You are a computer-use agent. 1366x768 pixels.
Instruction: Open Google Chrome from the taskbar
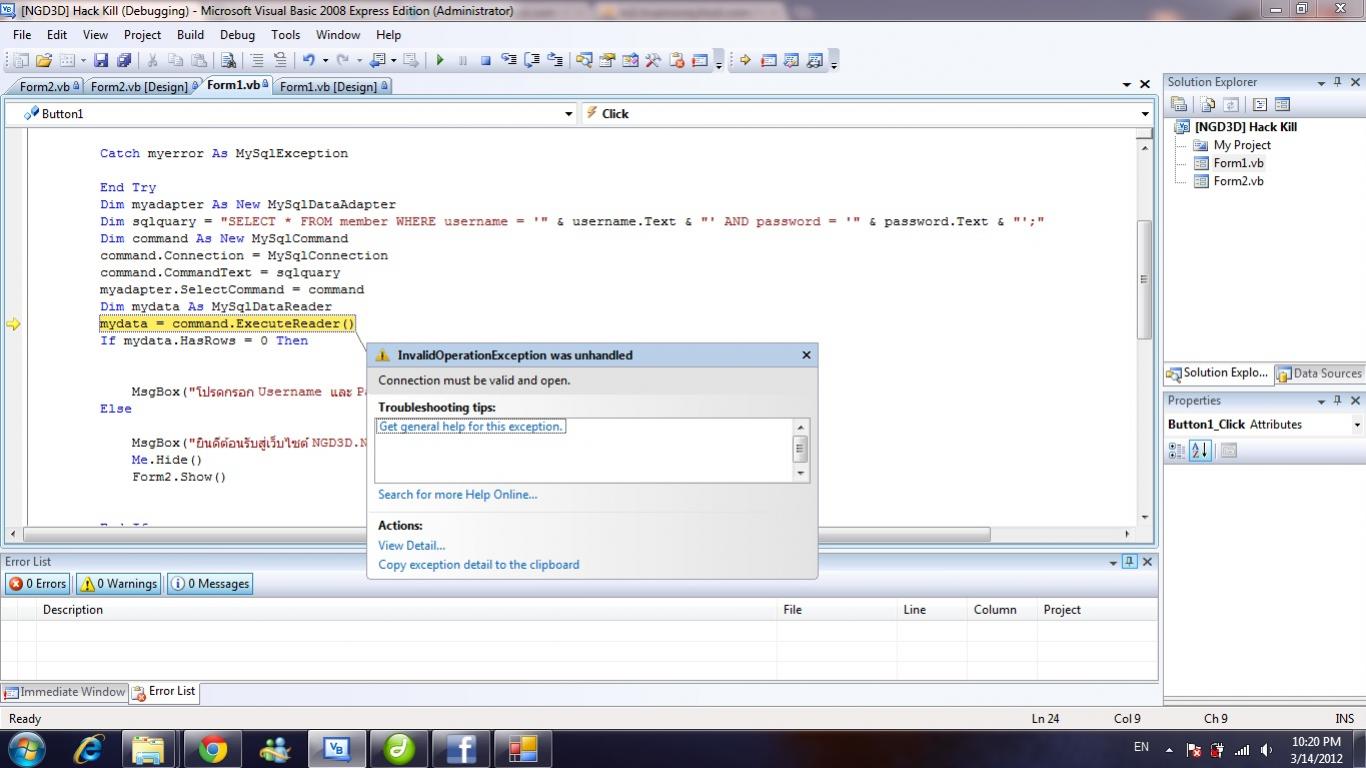pos(212,748)
